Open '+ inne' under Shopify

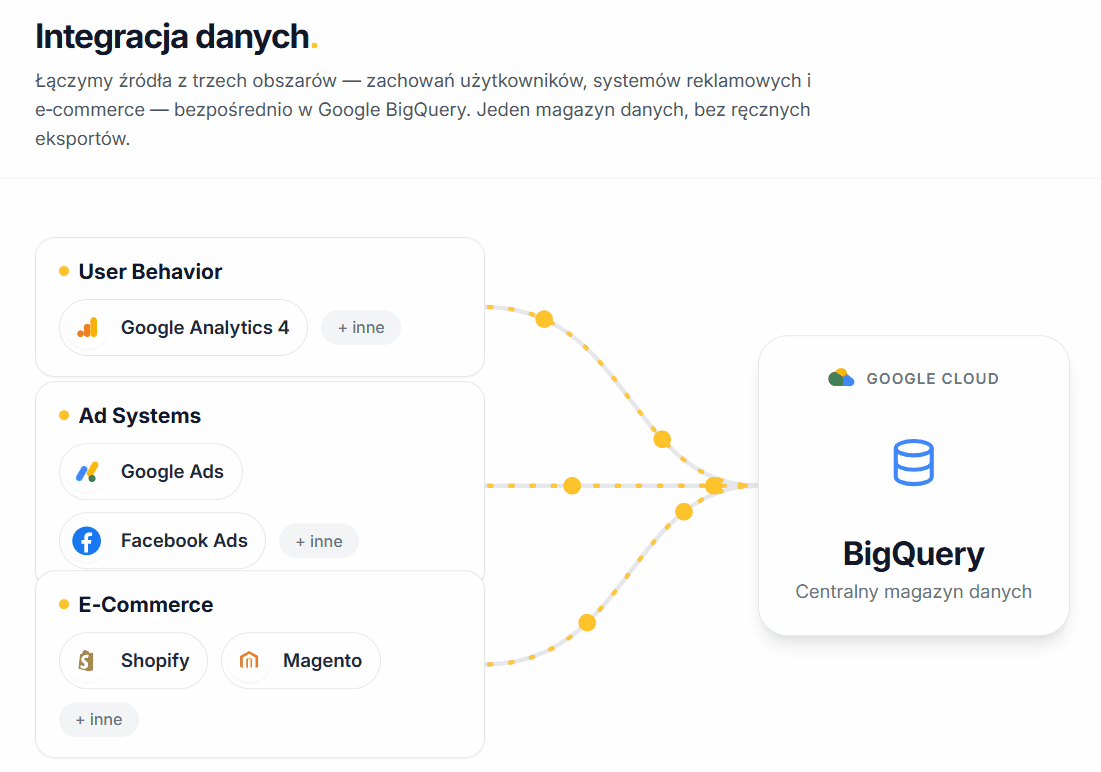[x=99, y=719]
